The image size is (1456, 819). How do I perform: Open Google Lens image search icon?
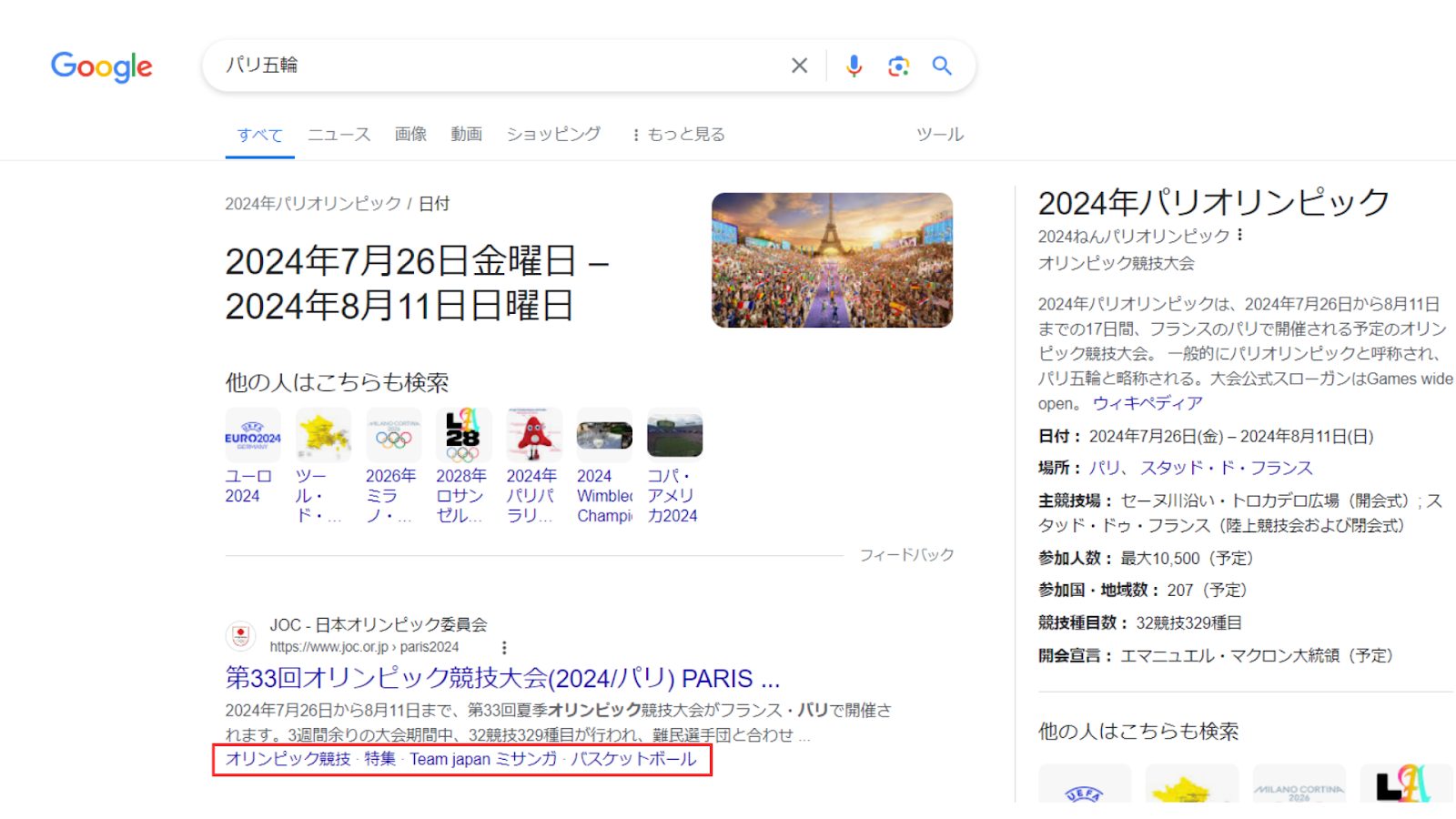click(x=898, y=66)
